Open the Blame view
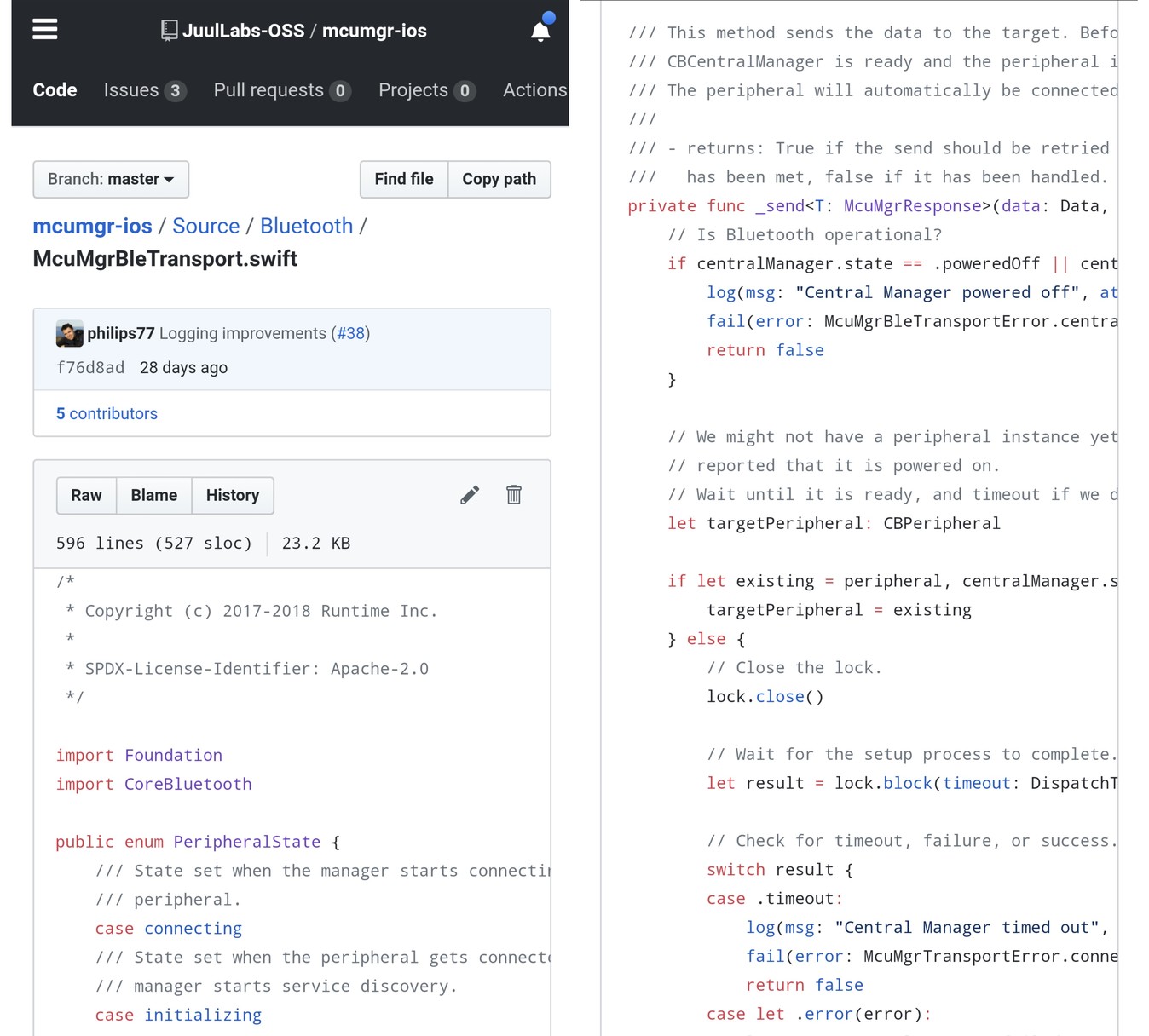 click(x=154, y=496)
